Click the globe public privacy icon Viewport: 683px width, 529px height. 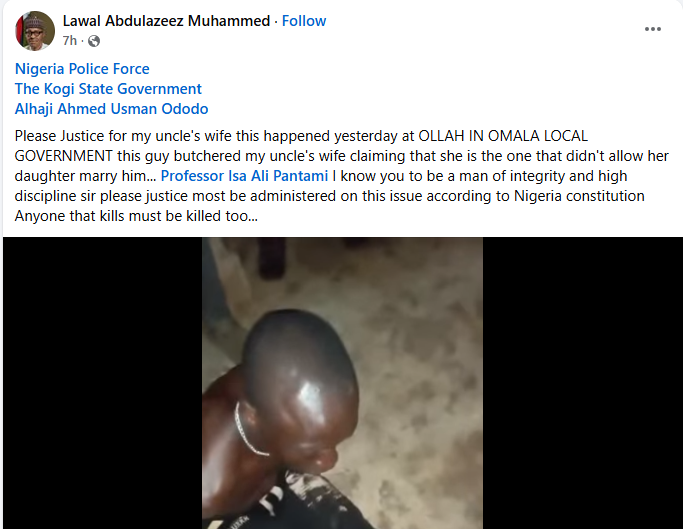[94, 41]
